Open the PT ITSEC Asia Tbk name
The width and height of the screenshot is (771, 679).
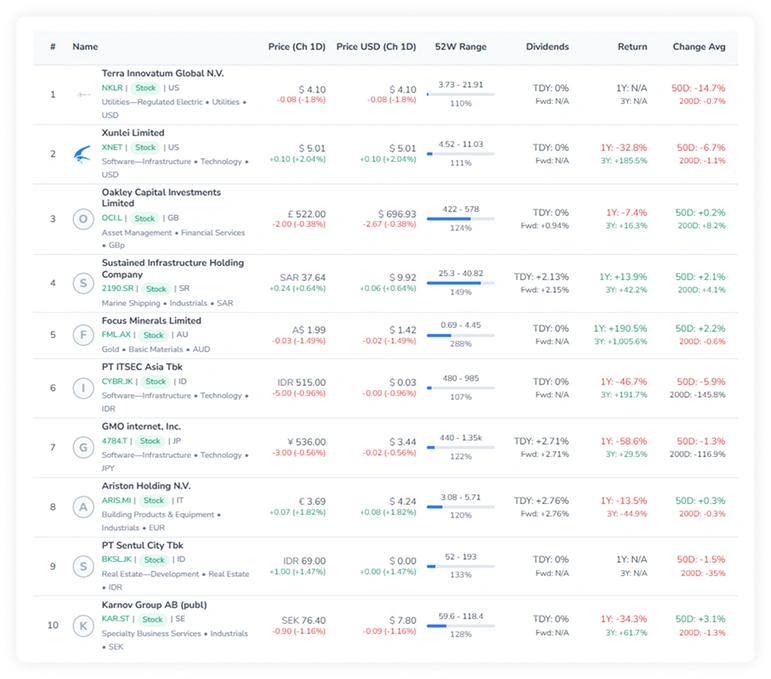coord(142,367)
